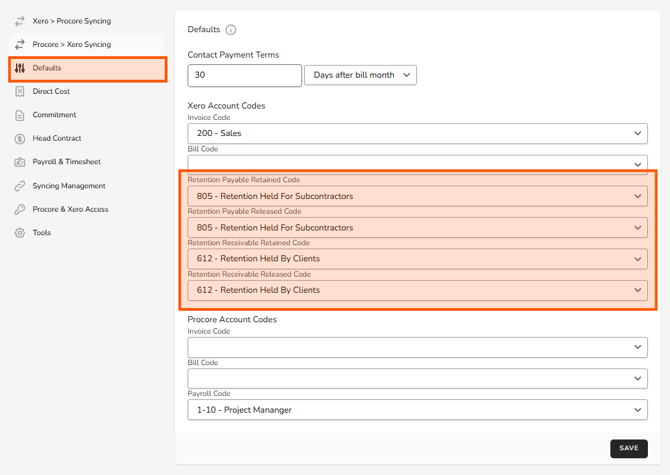The height and width of the screenshot is (475, 670).
Task: Open the empty Procore Invoice Code dropdown
Action: tap(417, 347)
